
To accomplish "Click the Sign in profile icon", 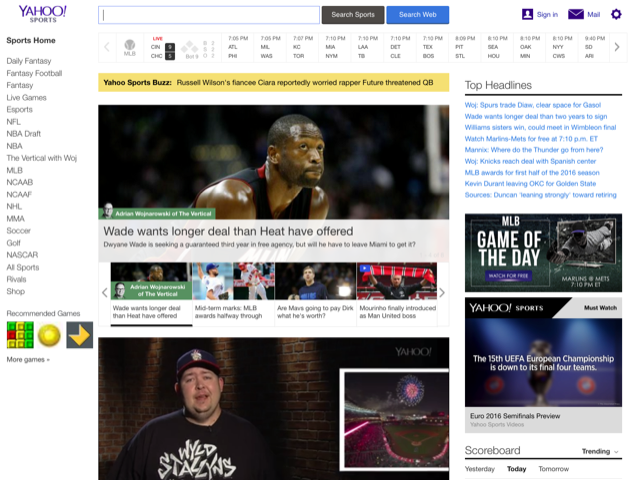I will 527,15.
